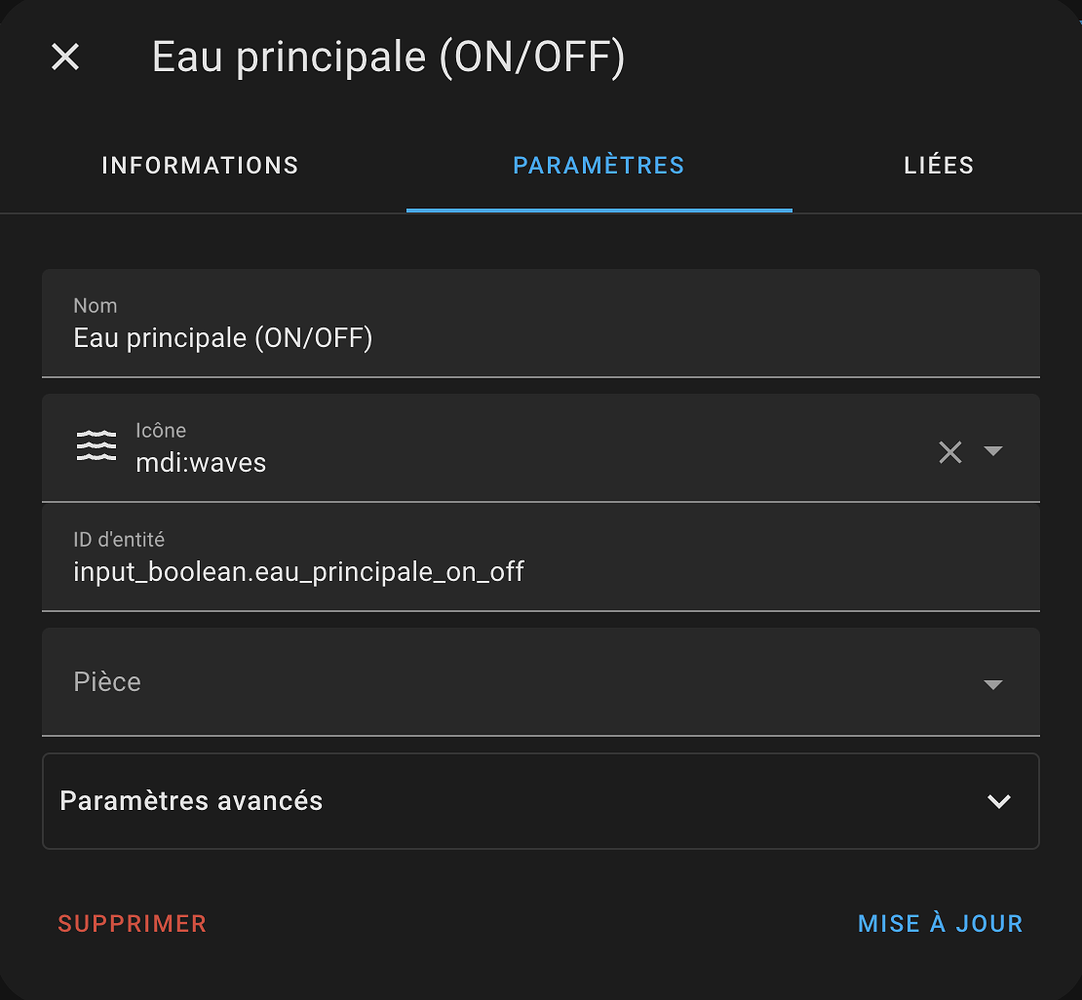Click the 'Nom' field label
Viewport: 1082px width, 1000px height.
click(95, 306)
